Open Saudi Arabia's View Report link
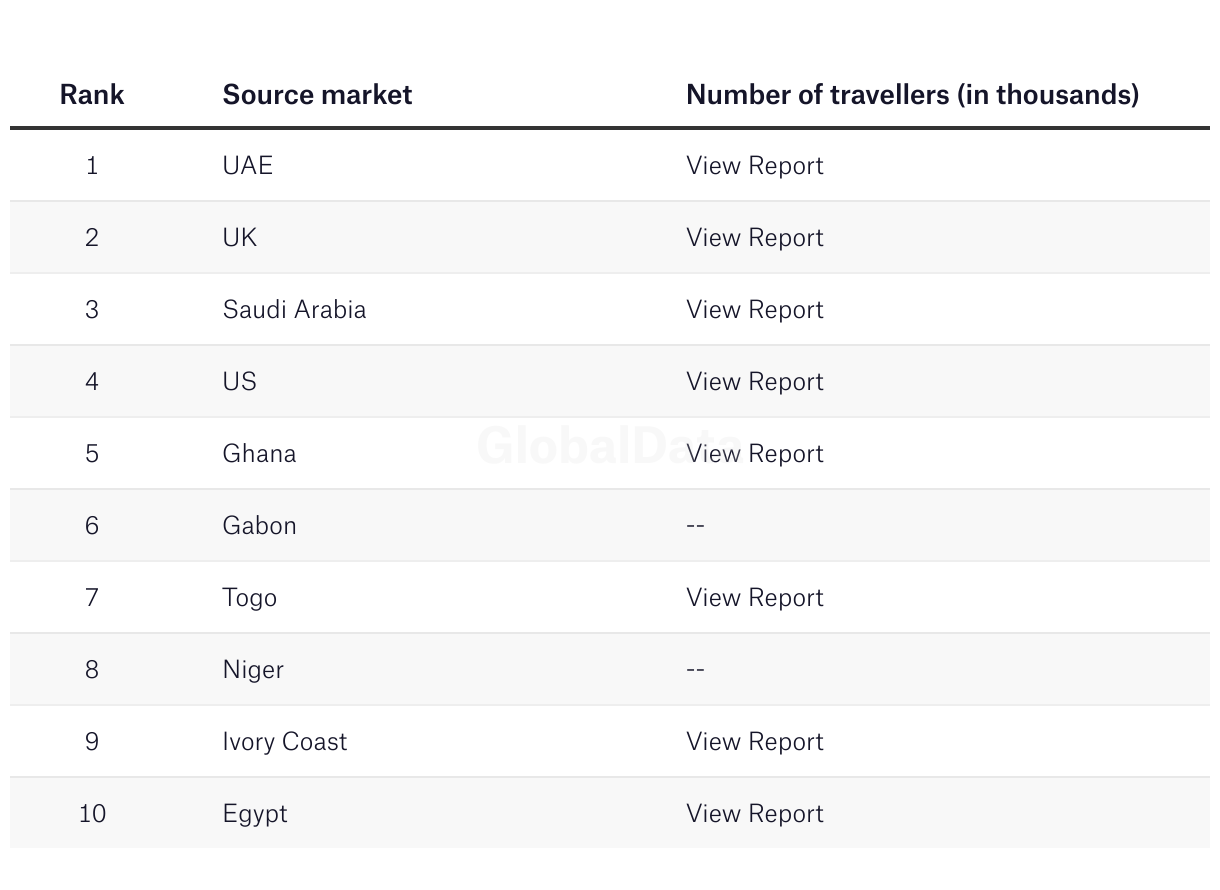Image resolution: width=1220 pixels, height=890 pixels. [x=754, y=310]
